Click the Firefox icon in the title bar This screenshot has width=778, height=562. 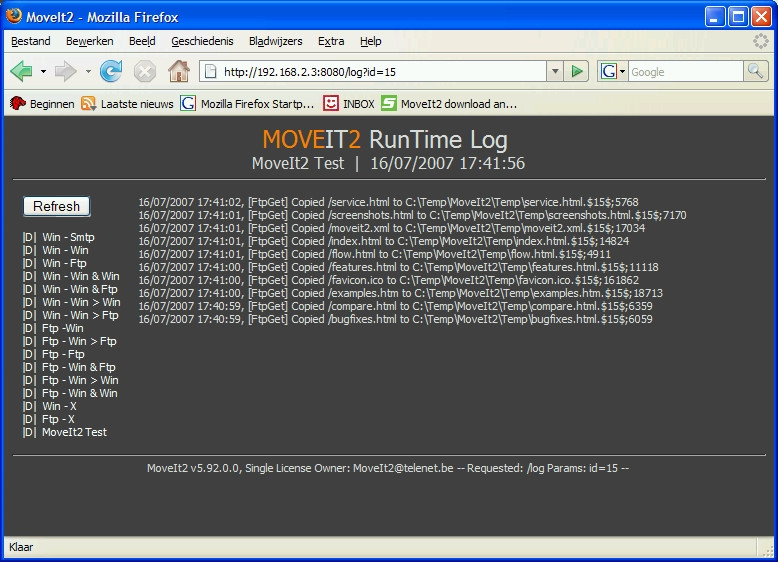click(14, 16)
